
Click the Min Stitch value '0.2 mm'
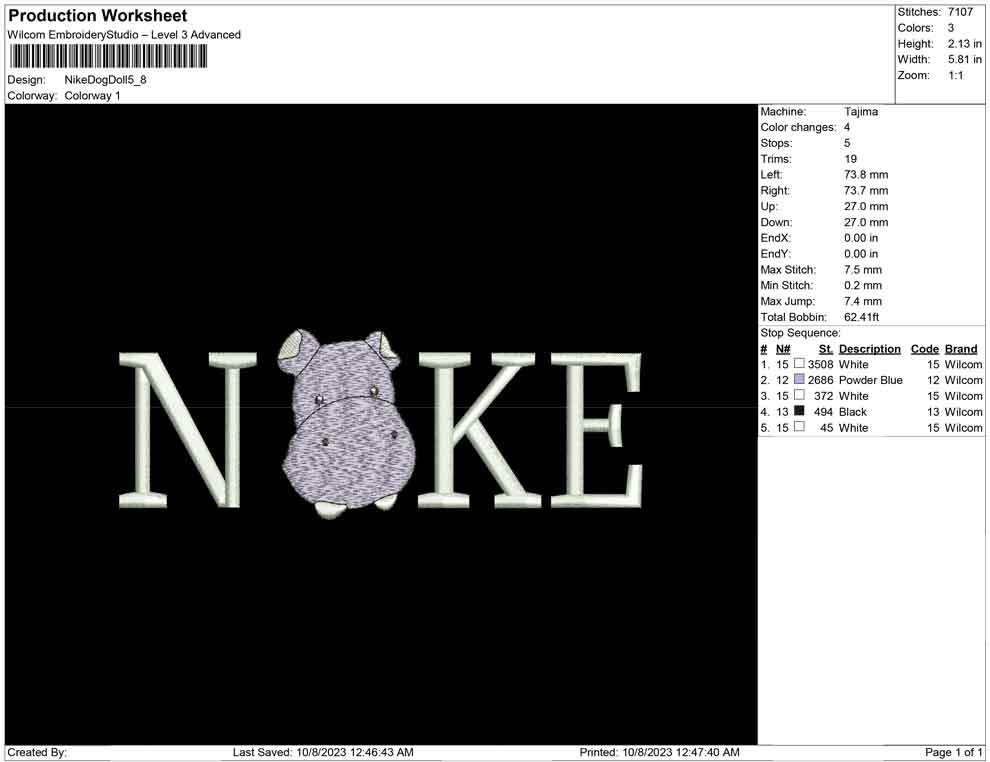[862, 285]
